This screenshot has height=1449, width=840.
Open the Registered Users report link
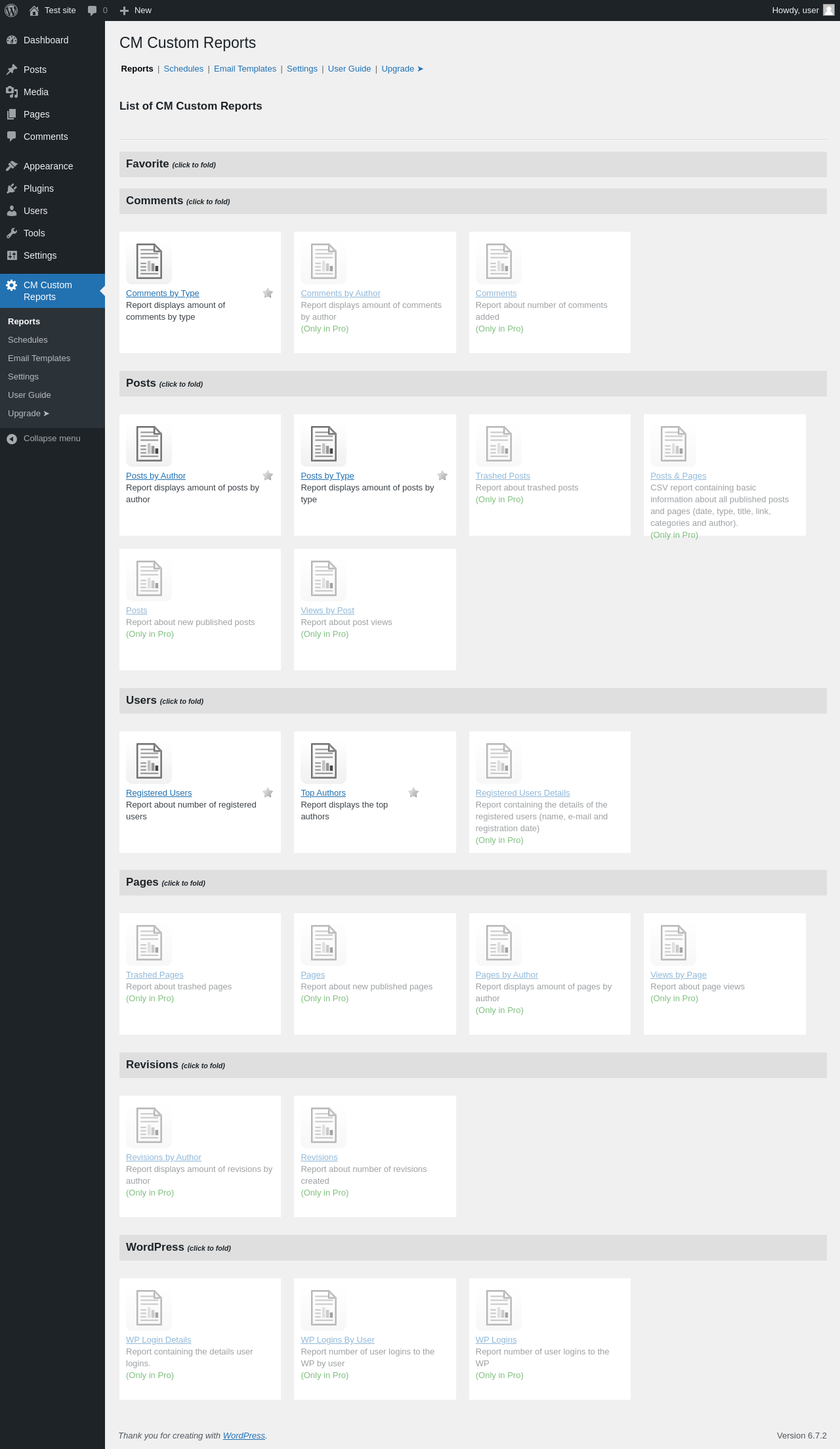[159, 793]
